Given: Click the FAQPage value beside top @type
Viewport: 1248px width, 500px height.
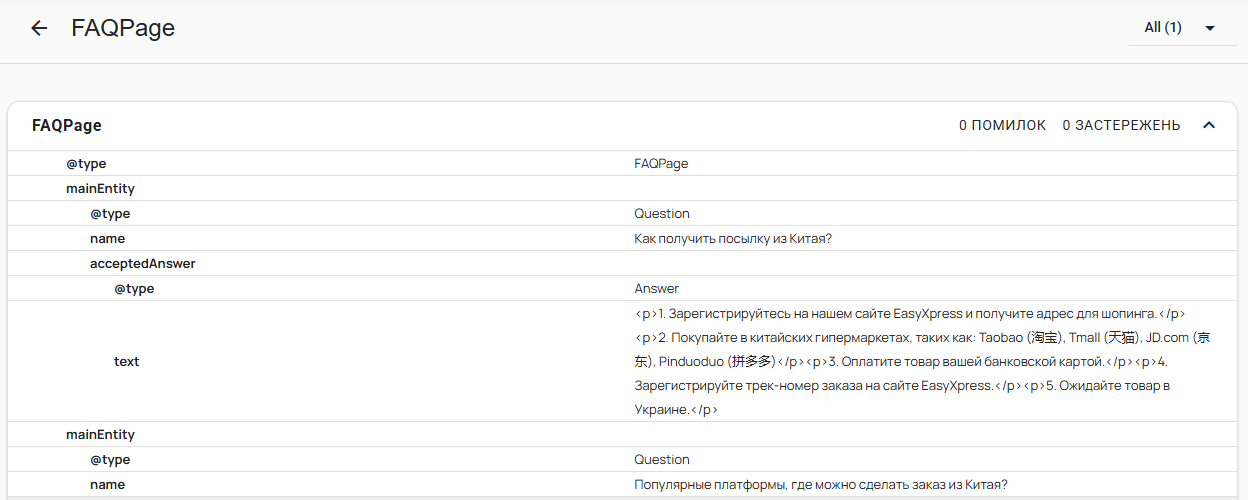Looking at the screenshot, I should [x=661, y=164].
